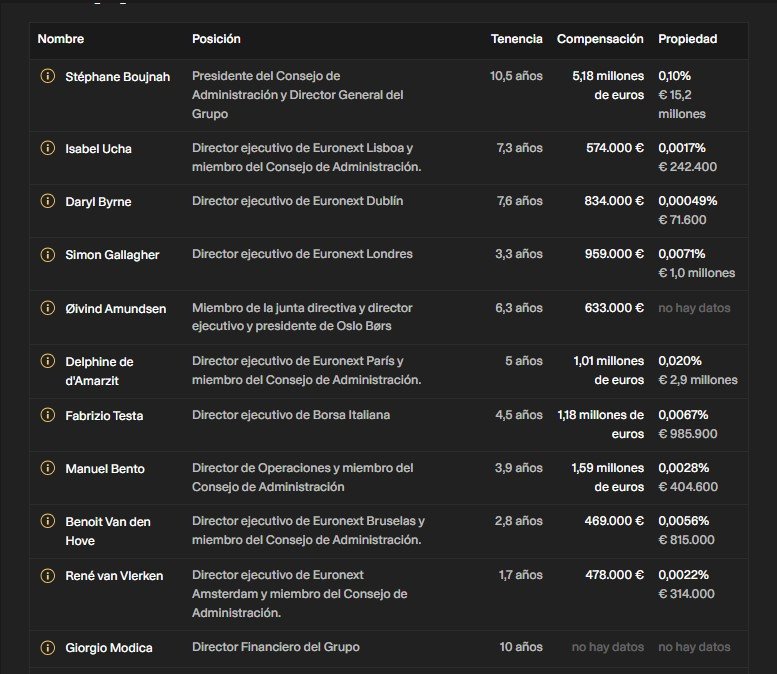777x674 pixels.
Task: Click position Director Financiero del Grupo
Action: click(276, 647)
